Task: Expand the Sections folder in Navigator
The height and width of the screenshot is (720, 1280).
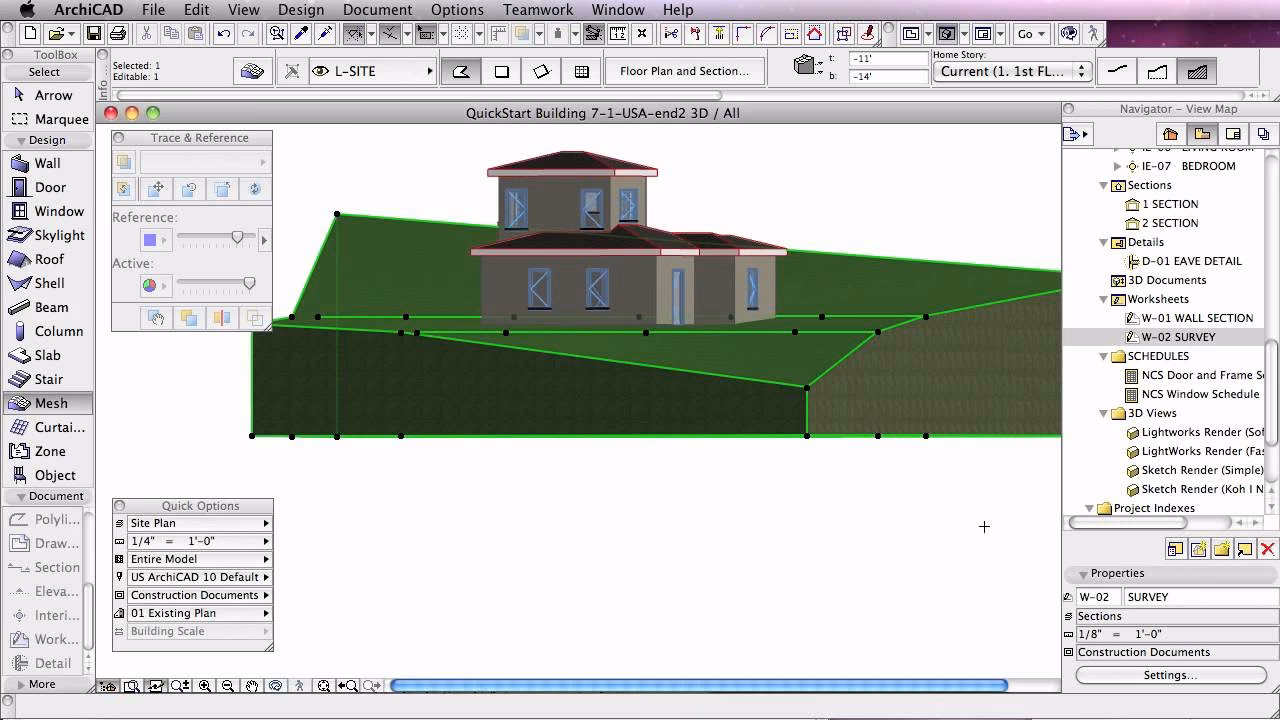Action: (x=1104, y=185)
